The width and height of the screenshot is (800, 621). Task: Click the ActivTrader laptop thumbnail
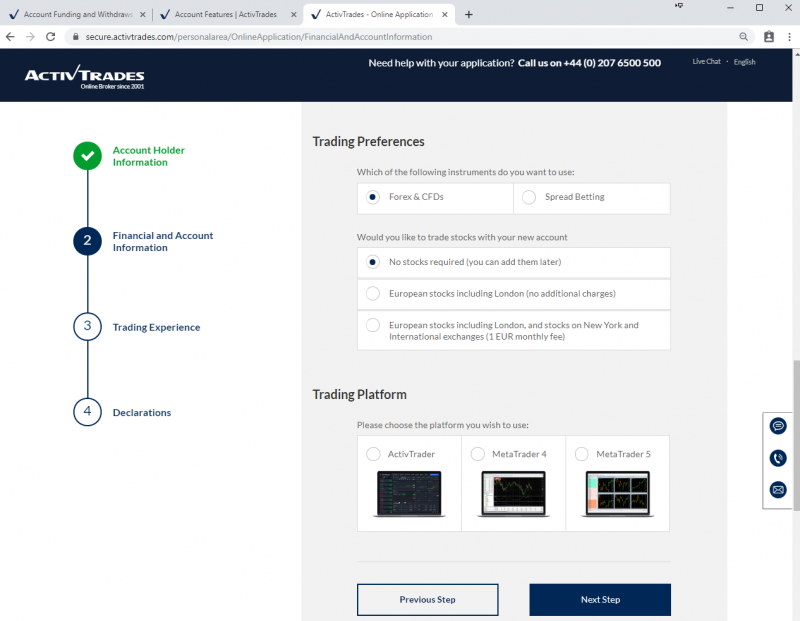pos(409,494)
